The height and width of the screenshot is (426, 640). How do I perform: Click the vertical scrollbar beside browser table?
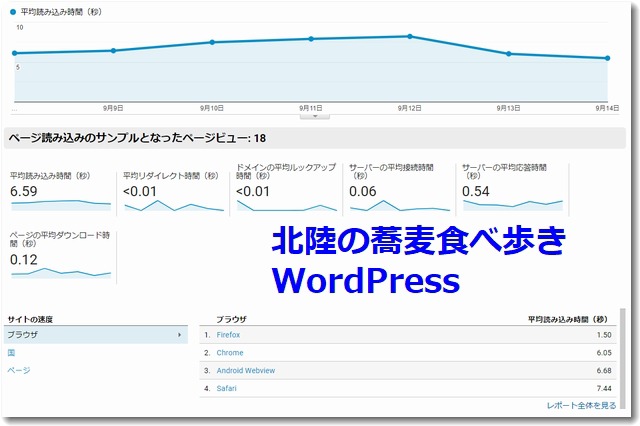[x=622, y=358]
